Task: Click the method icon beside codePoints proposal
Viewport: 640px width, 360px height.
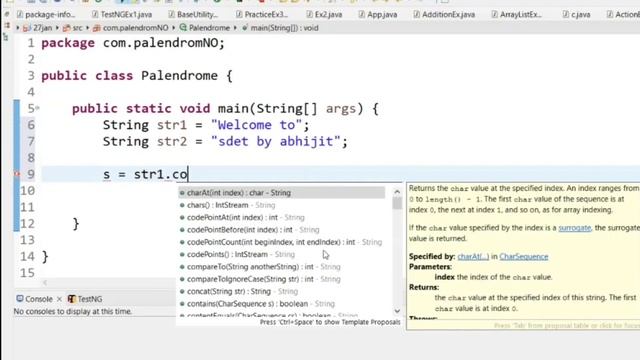Action: (182, 254)
